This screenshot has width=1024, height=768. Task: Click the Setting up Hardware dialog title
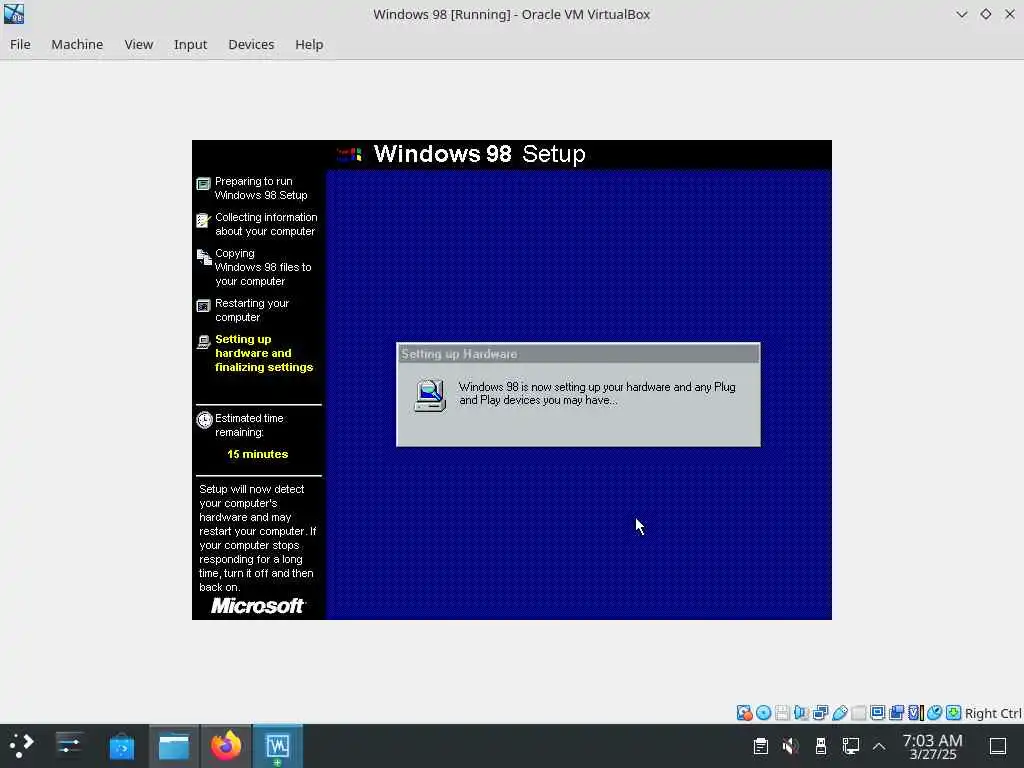(x=459, y=354)
